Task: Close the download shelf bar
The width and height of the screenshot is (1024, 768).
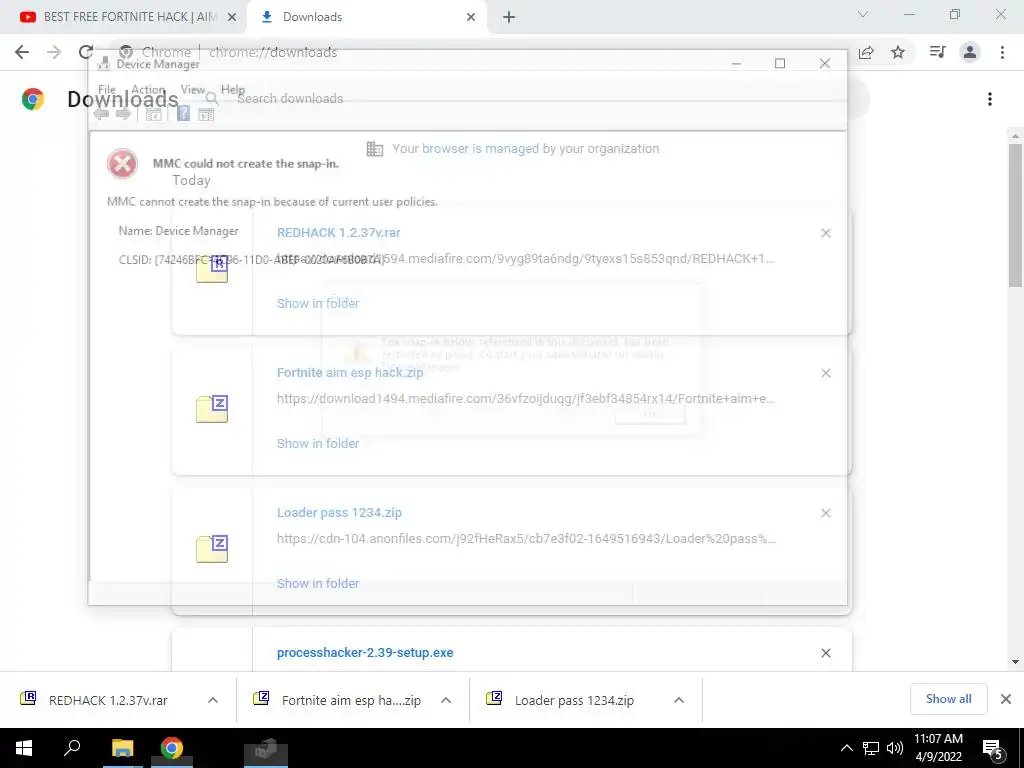Action: (1006, 699)
